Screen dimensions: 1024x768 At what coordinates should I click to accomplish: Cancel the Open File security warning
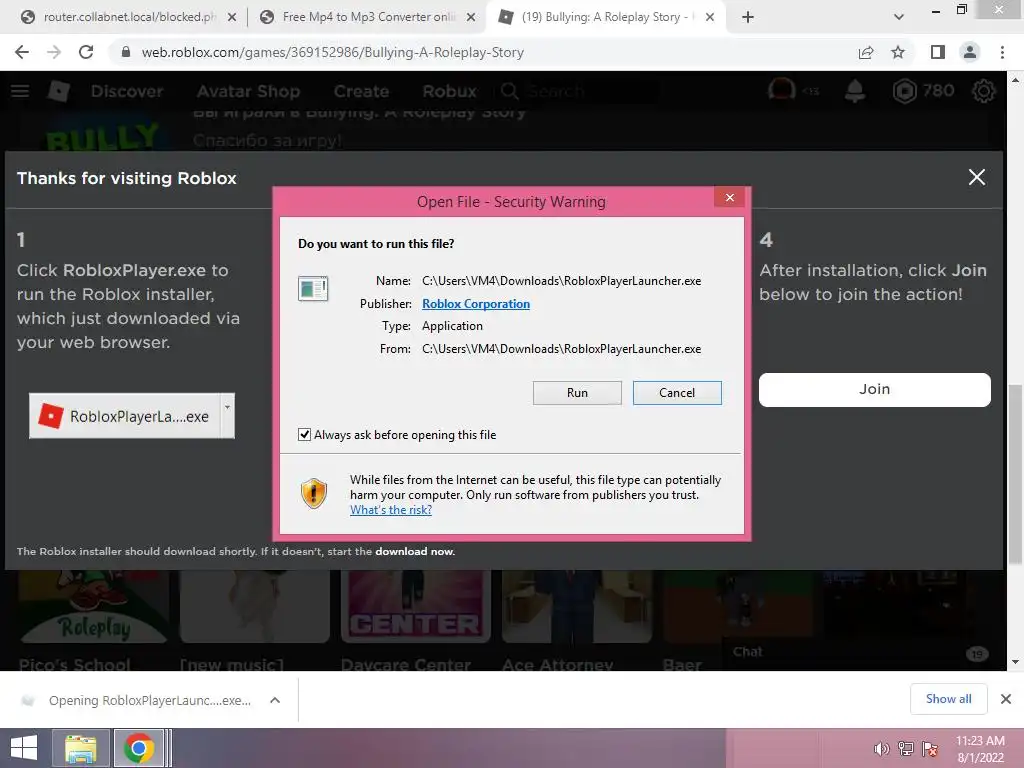[677, 392]
